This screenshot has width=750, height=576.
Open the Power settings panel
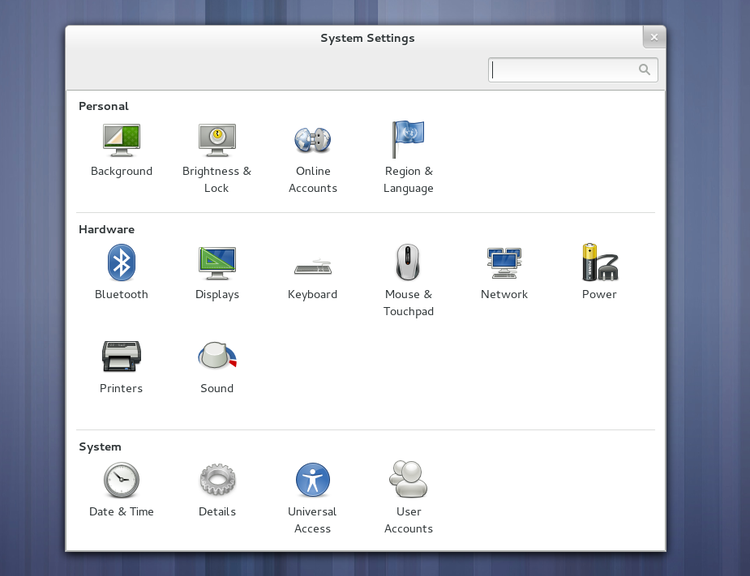599,264
